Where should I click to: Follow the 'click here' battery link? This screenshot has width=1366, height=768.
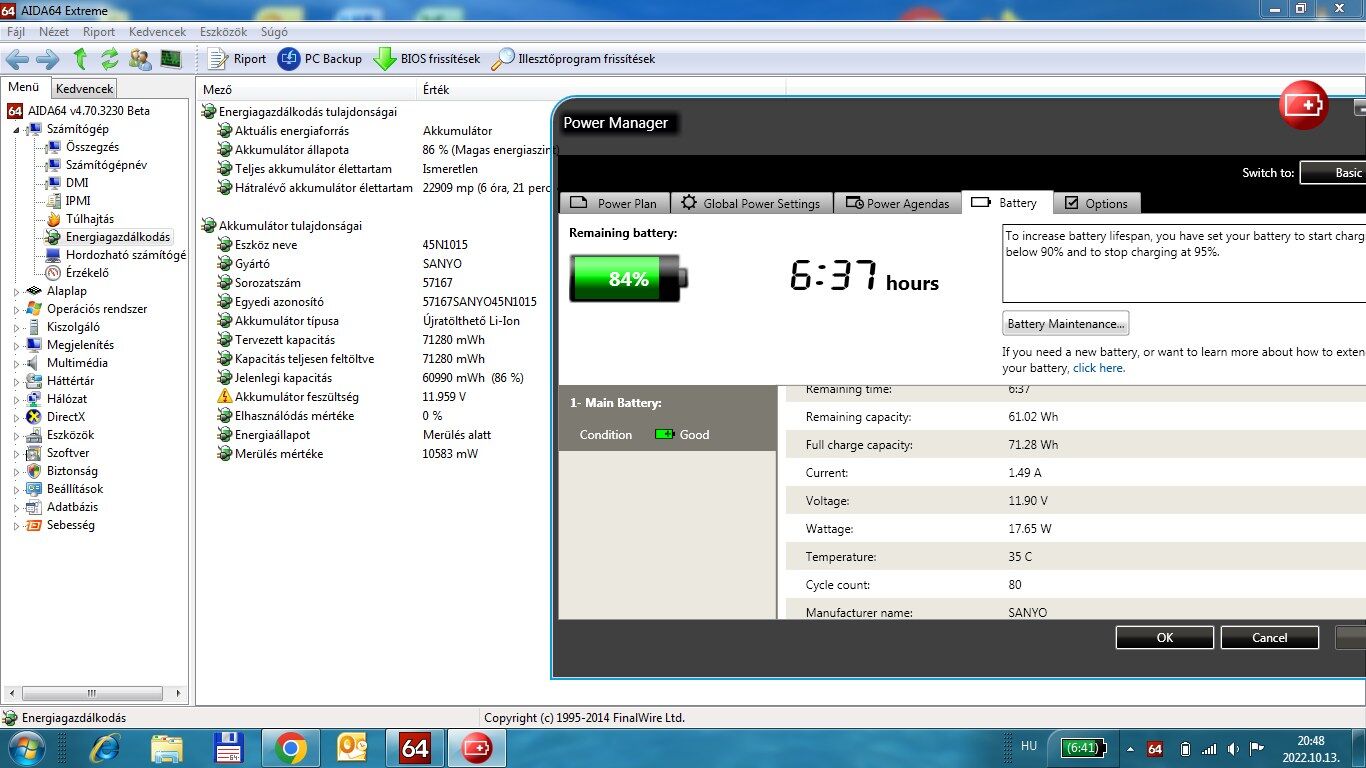(1098, 368)
